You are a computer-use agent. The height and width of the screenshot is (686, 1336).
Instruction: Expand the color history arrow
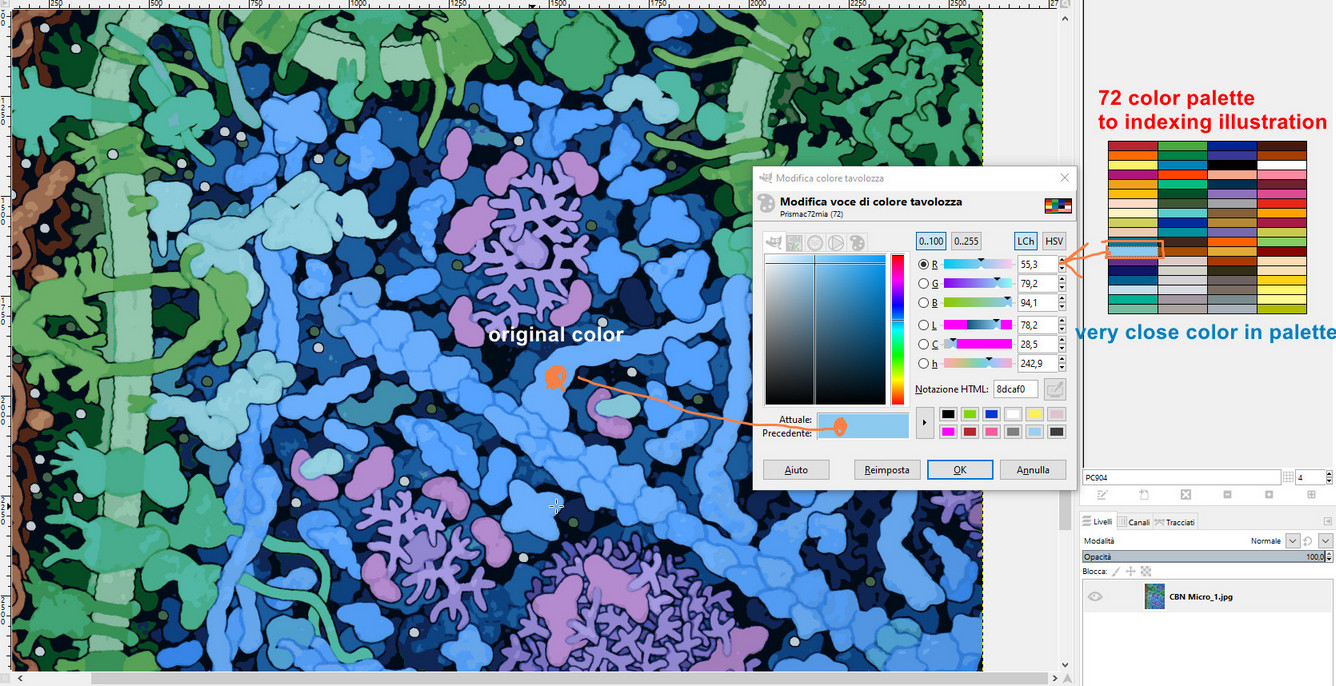pyautogui.click(x=924, y=422)
